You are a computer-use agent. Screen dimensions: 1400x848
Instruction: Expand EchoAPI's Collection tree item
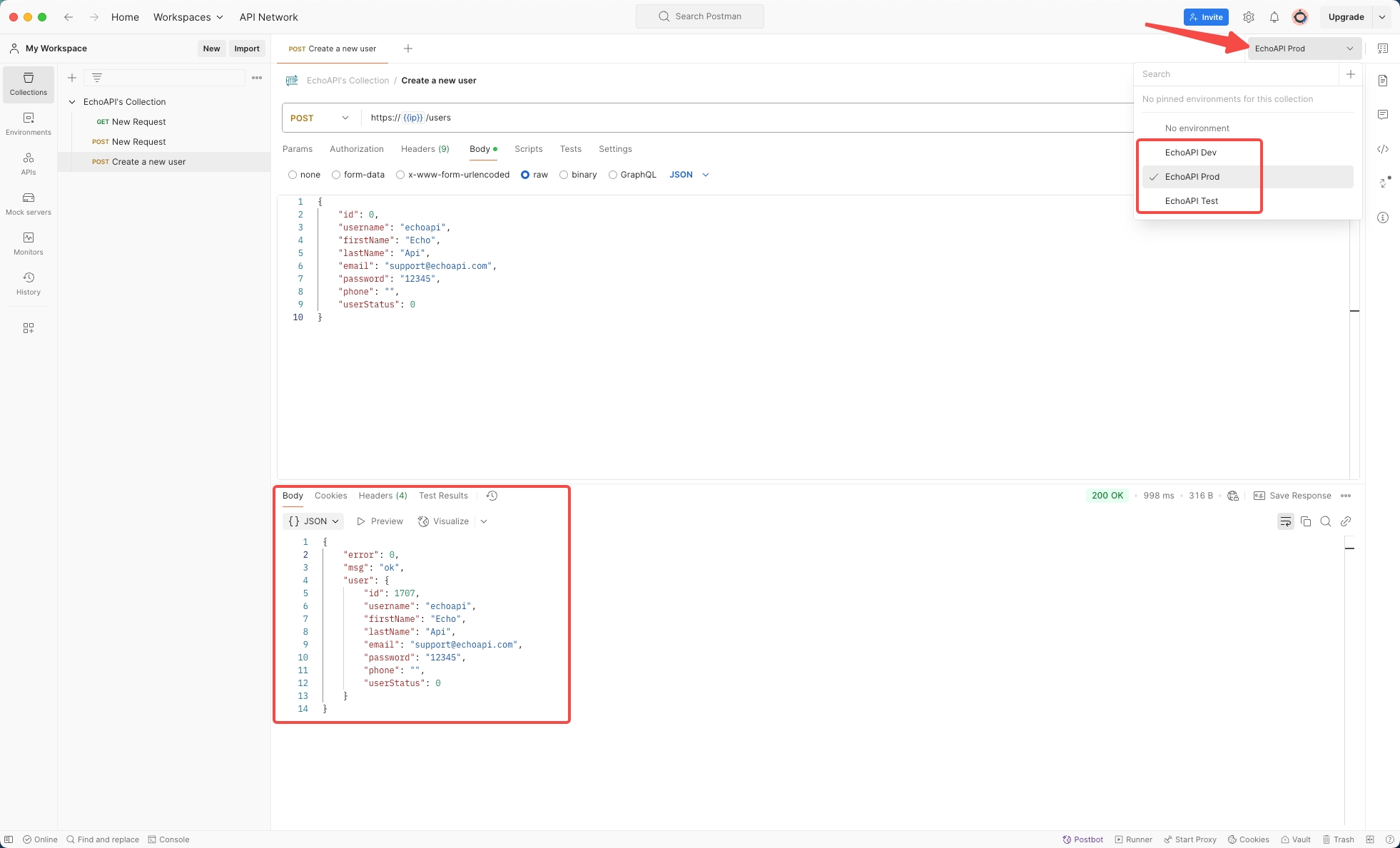tap(71, 101)
